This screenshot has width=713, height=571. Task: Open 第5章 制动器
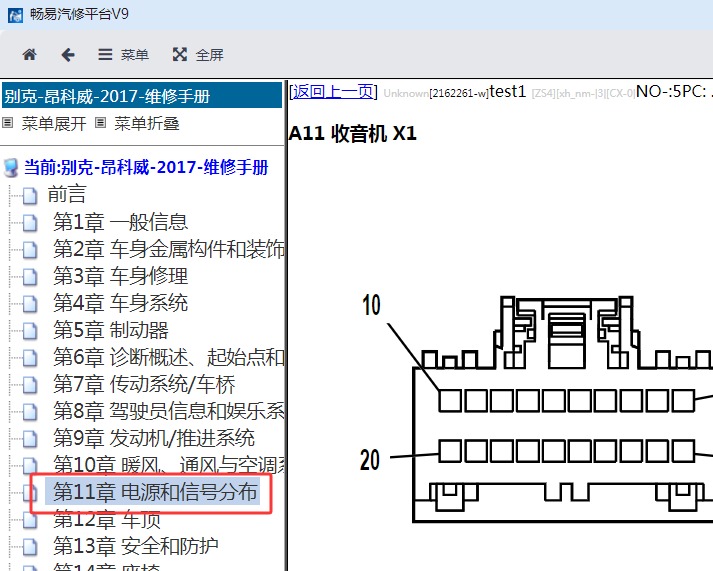(x=111, y=330)
